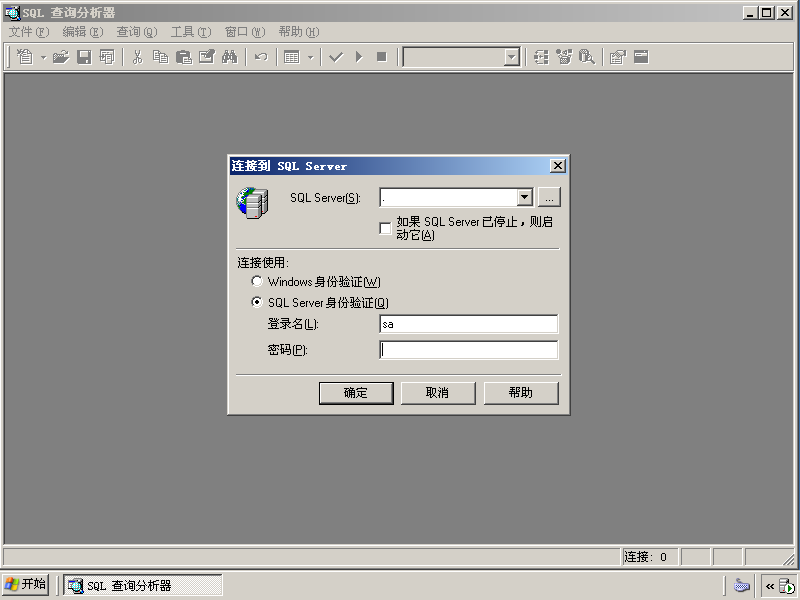800x600 pixels.
Task: Click the application icon in title bar
Action: [x=12, y=12]
